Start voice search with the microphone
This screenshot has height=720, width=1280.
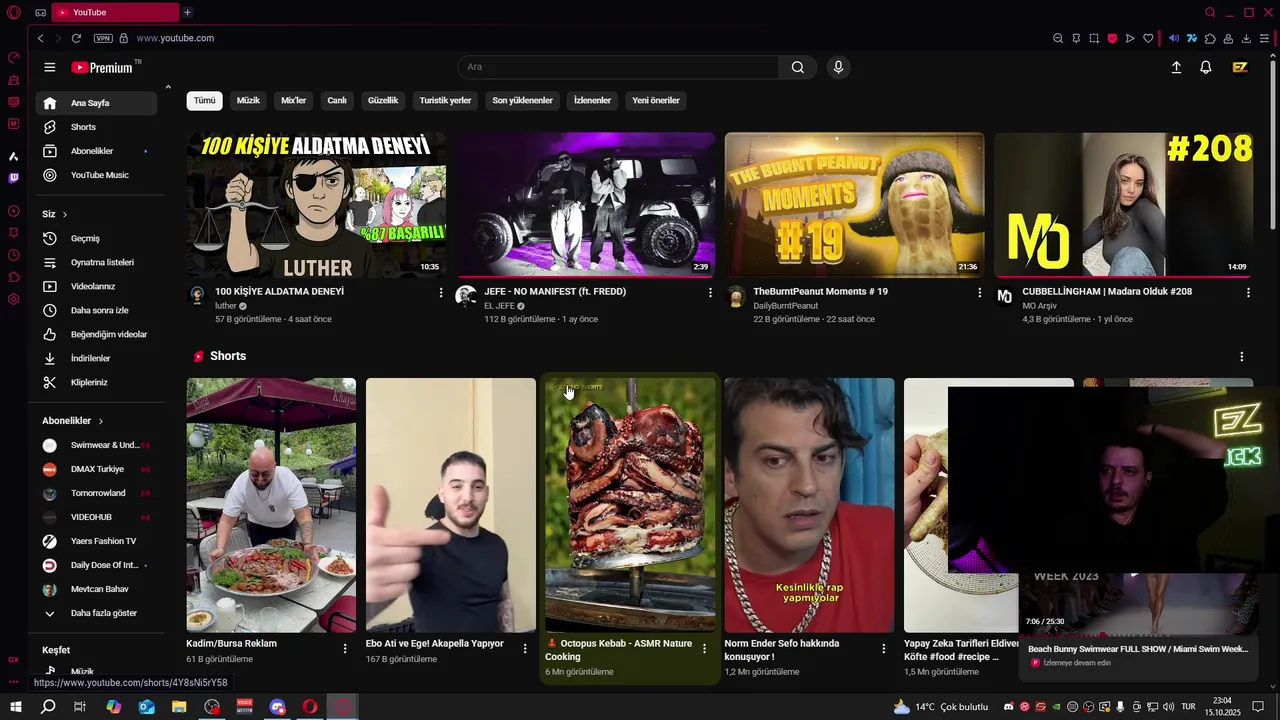tap(838, 67)
